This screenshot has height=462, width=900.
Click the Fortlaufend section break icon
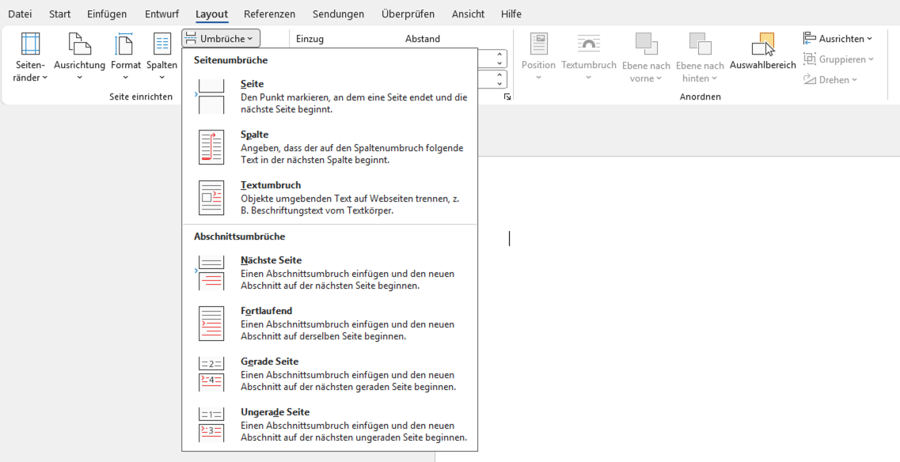point(211,323)
